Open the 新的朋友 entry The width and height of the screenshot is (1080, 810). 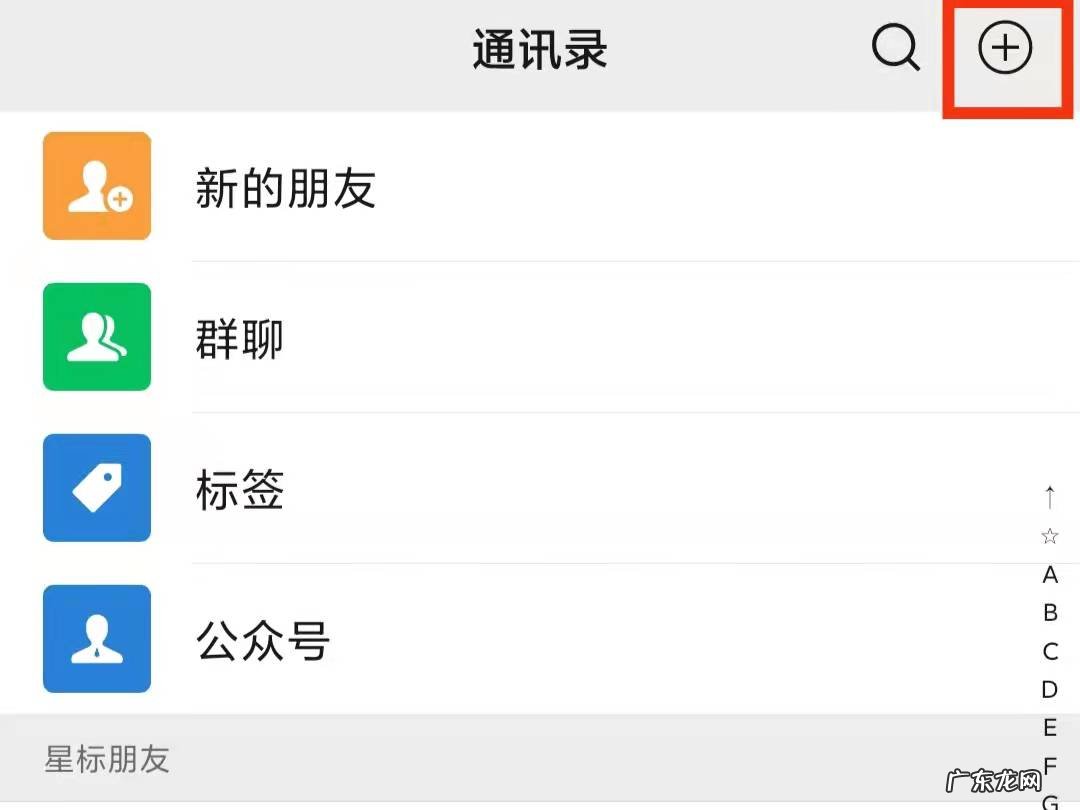coord(285,190)
